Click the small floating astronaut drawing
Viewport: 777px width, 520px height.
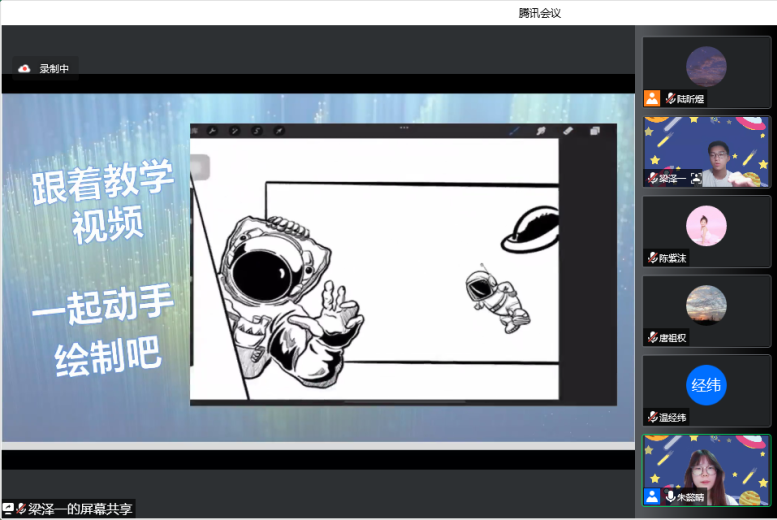pyautogui.click(x=497, y=300)
